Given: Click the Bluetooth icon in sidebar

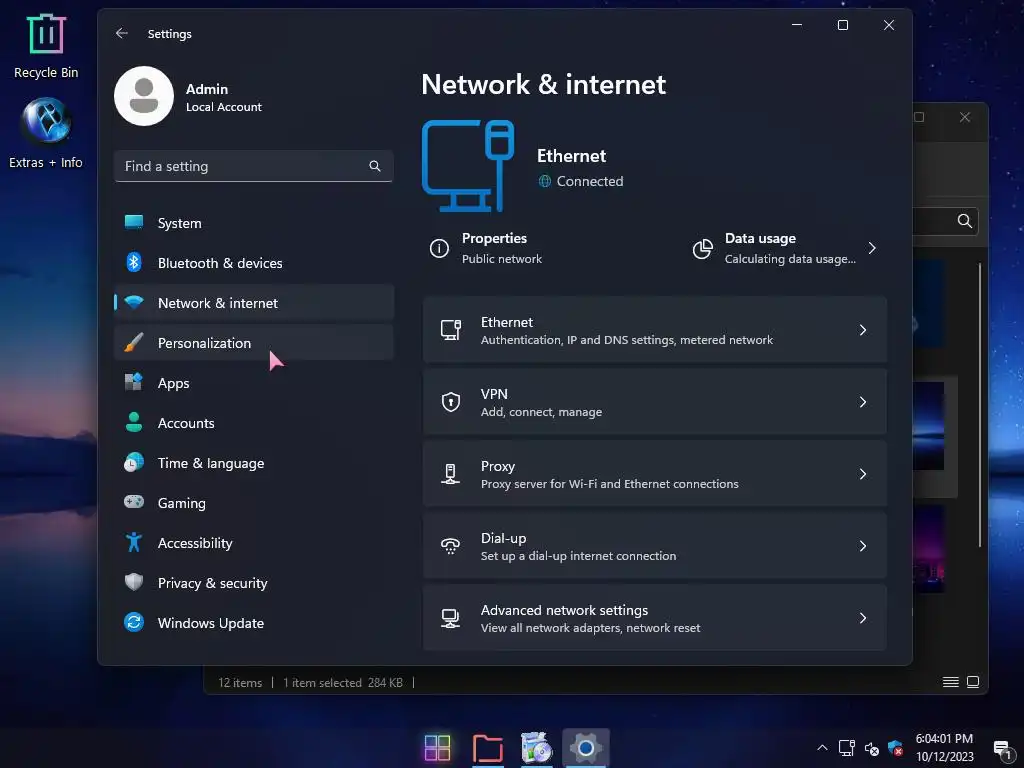Looking at the screenshot, I should point(134,262).
